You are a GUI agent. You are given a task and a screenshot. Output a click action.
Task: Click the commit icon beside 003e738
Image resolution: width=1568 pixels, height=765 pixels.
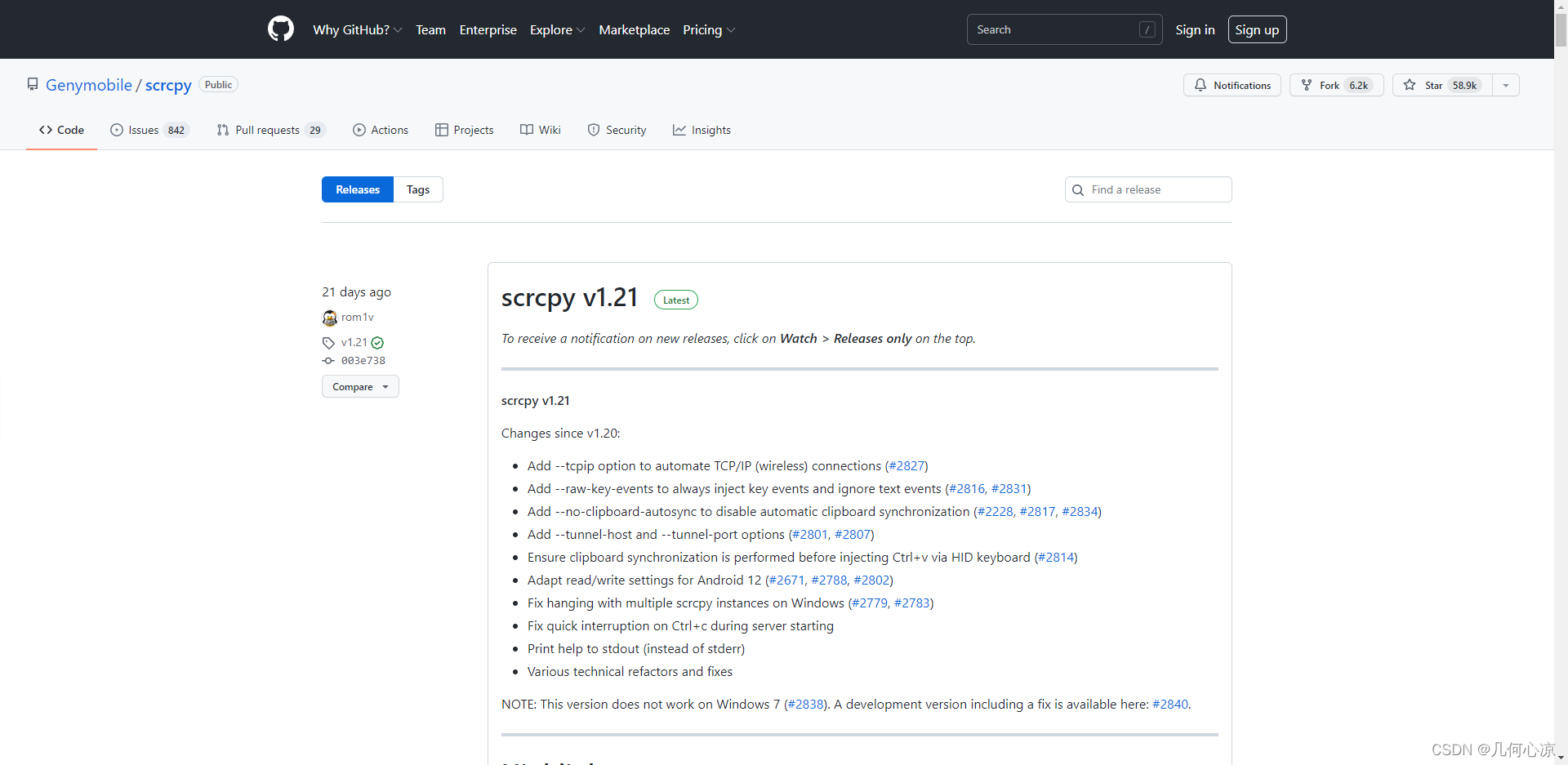pos(328,361)
